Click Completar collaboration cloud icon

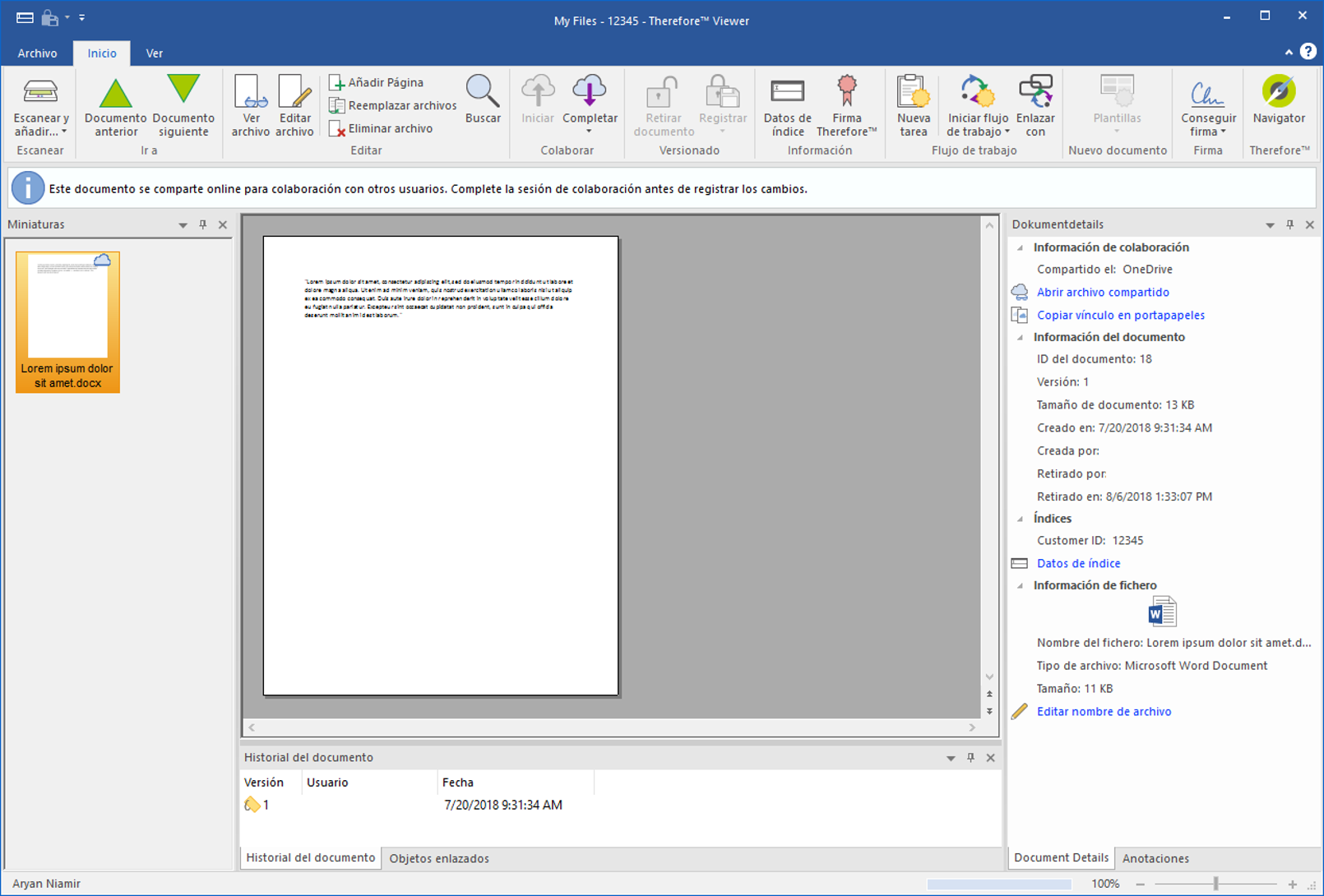(x=590, y=91)
